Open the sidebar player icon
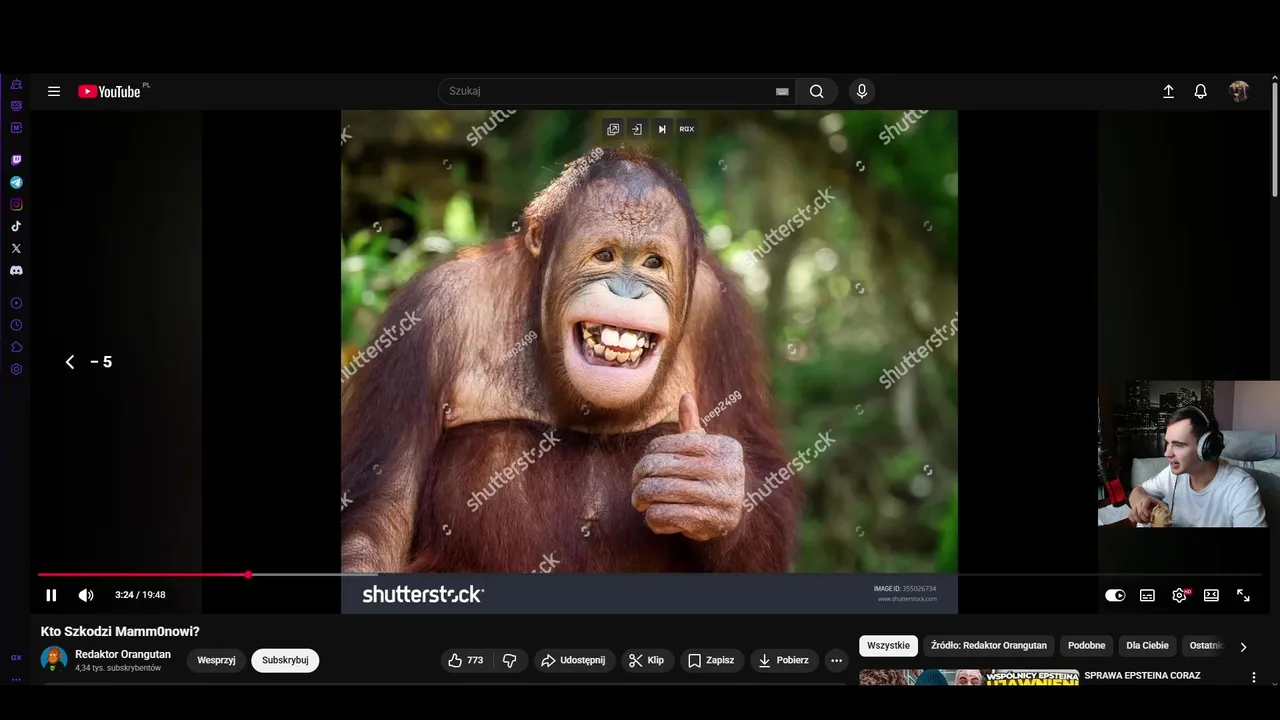Screen dimensions: 1280x720 click(16, 303)
